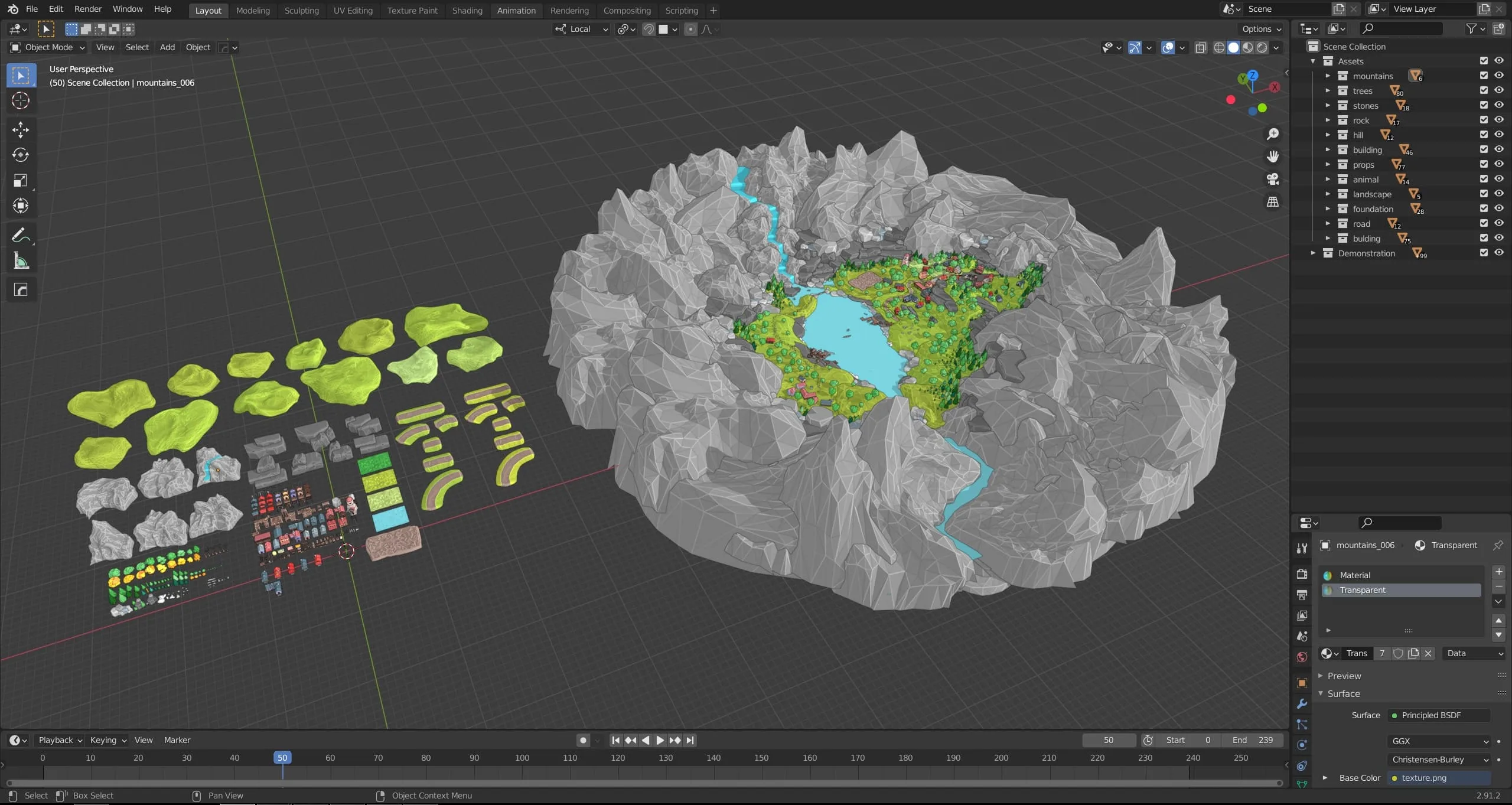Viewport: 1512px width, 805px height.
Task: Toggle auto keying record button
Action: (583, 740)
